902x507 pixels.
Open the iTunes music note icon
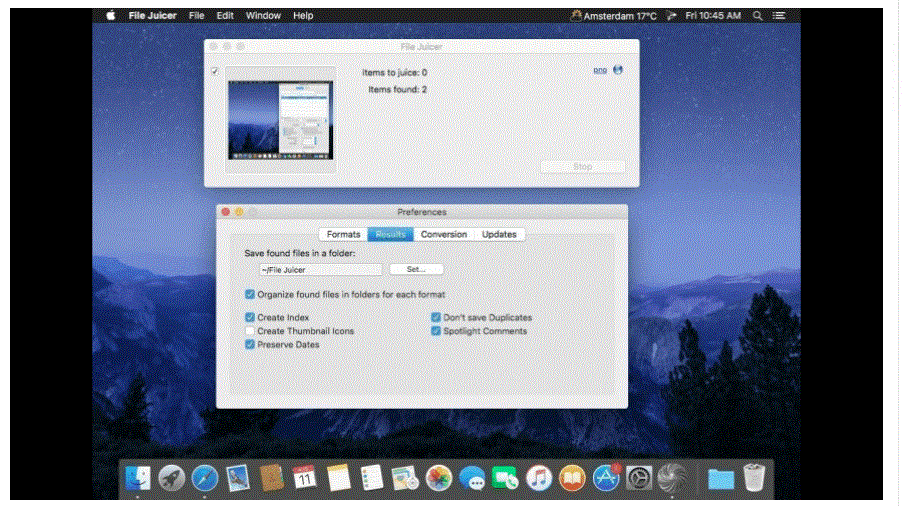pyautogui.click(x=538, y=478)
